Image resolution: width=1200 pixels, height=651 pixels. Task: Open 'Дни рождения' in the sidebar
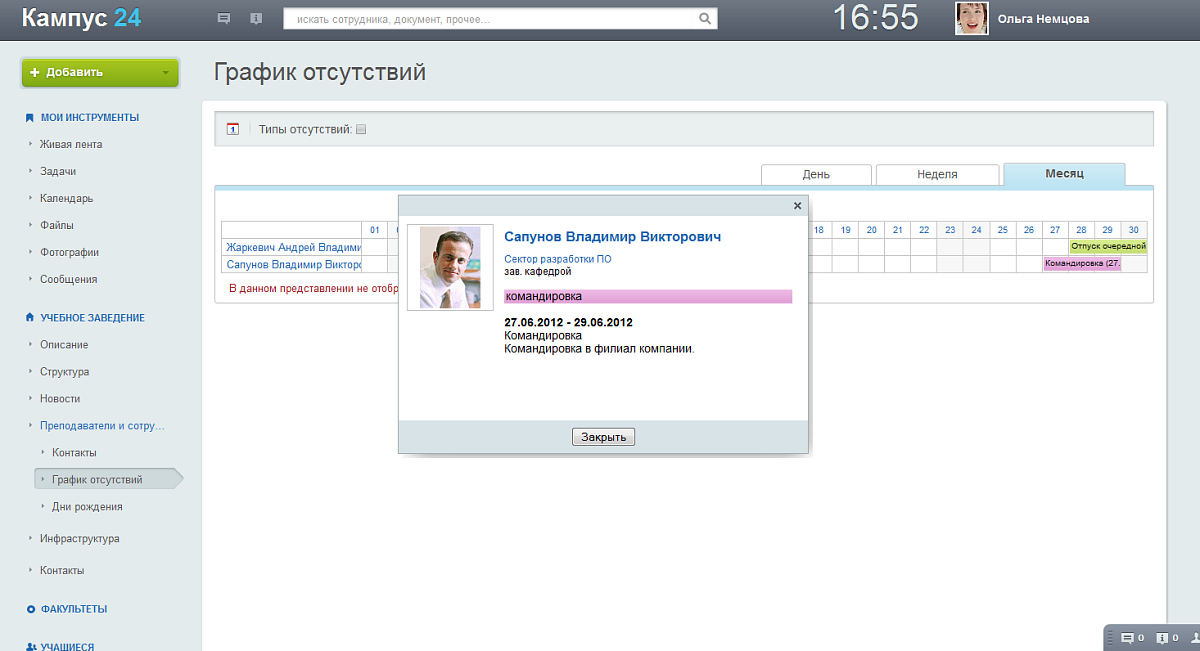(87, 507)
